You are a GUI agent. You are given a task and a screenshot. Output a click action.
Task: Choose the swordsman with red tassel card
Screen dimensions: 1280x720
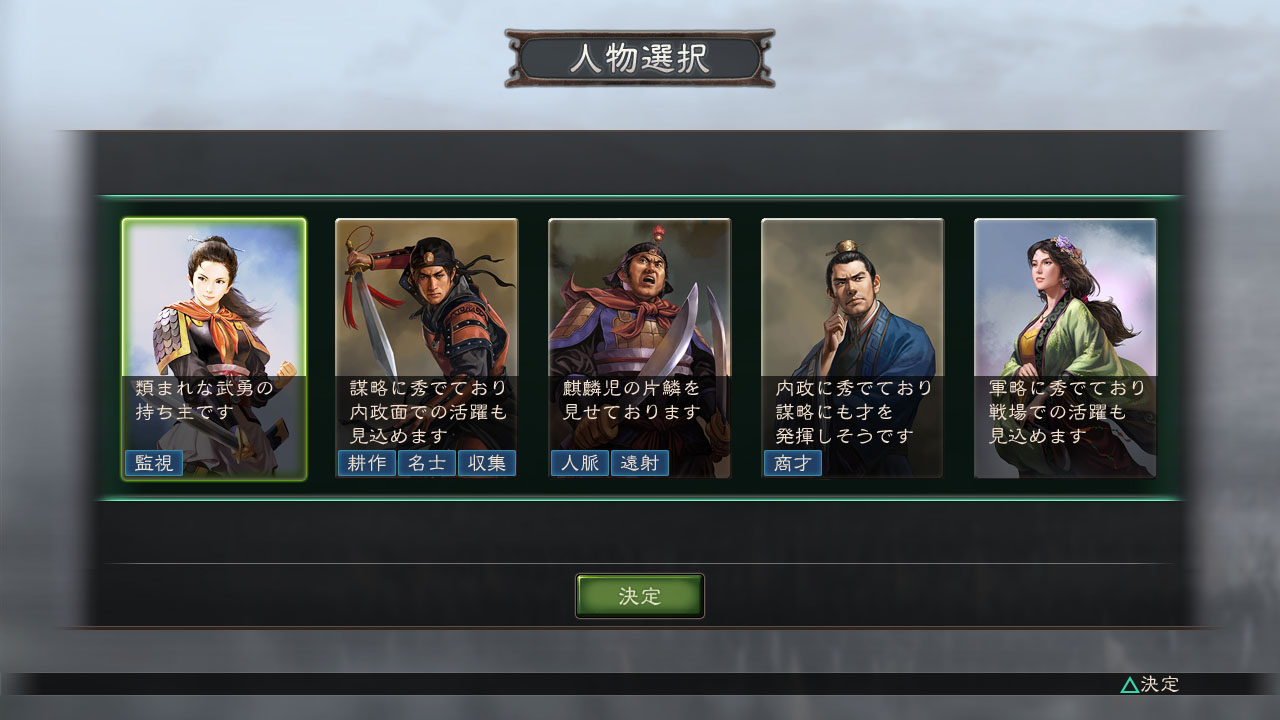(427, 349)
